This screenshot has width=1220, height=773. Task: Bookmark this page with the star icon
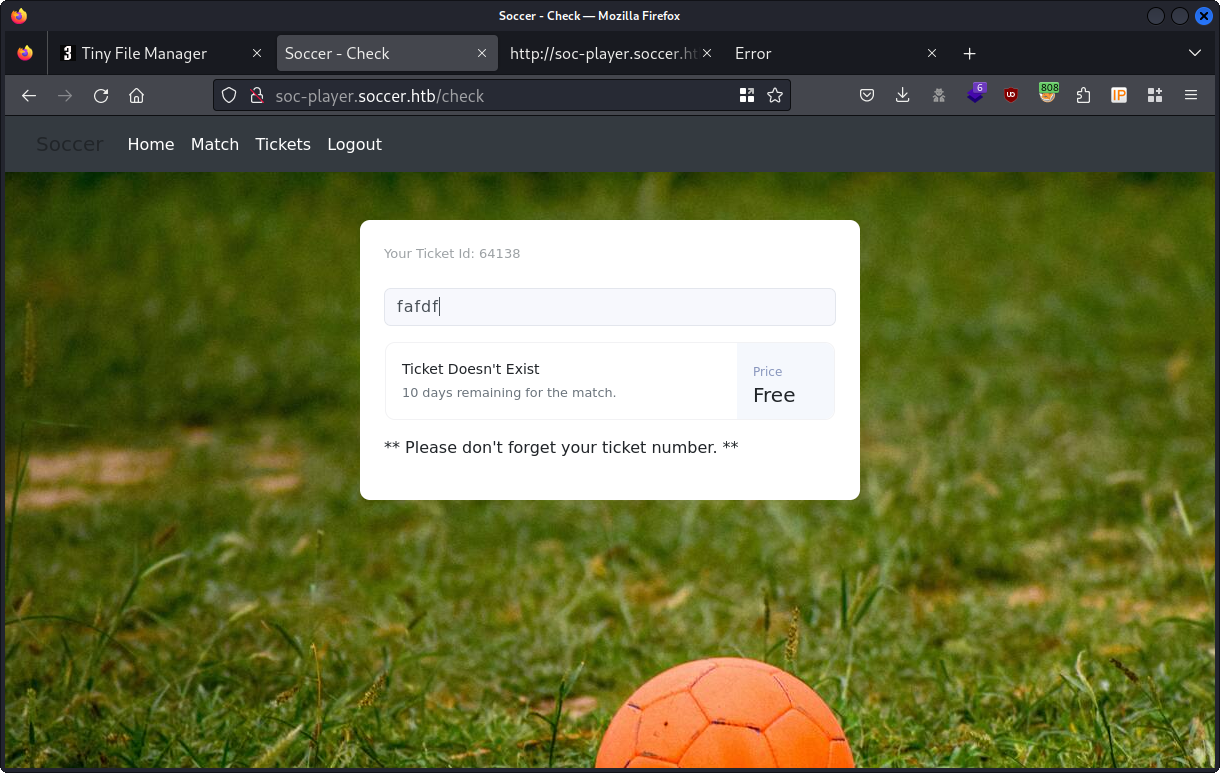coord(774,96)
